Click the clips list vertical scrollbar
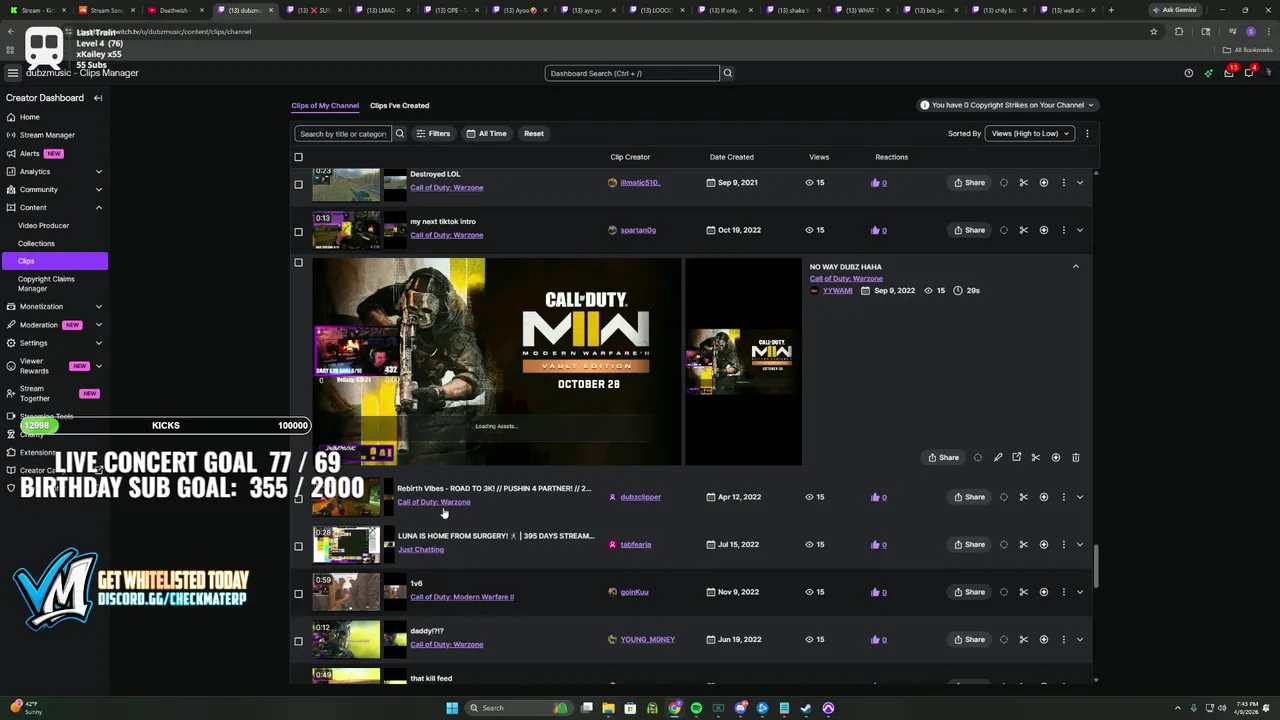 1096,567
